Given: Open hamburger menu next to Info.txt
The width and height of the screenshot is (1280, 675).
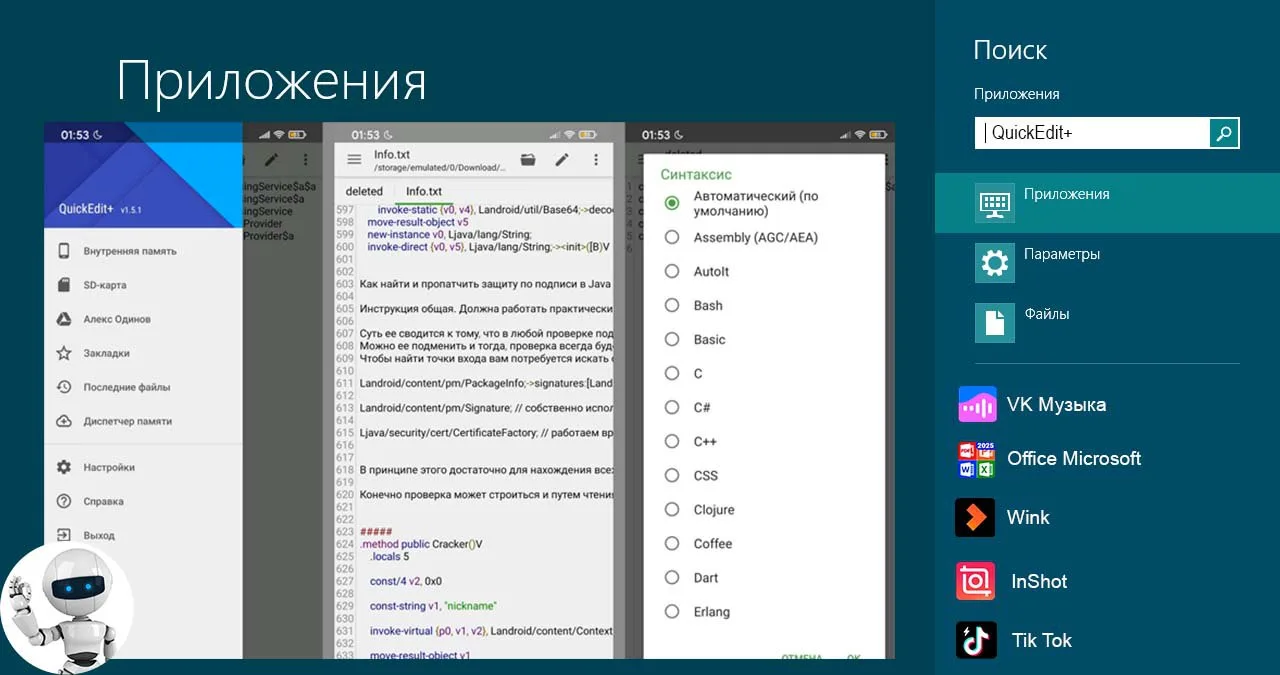Looking at the screenshot, I should coord(354,159).
